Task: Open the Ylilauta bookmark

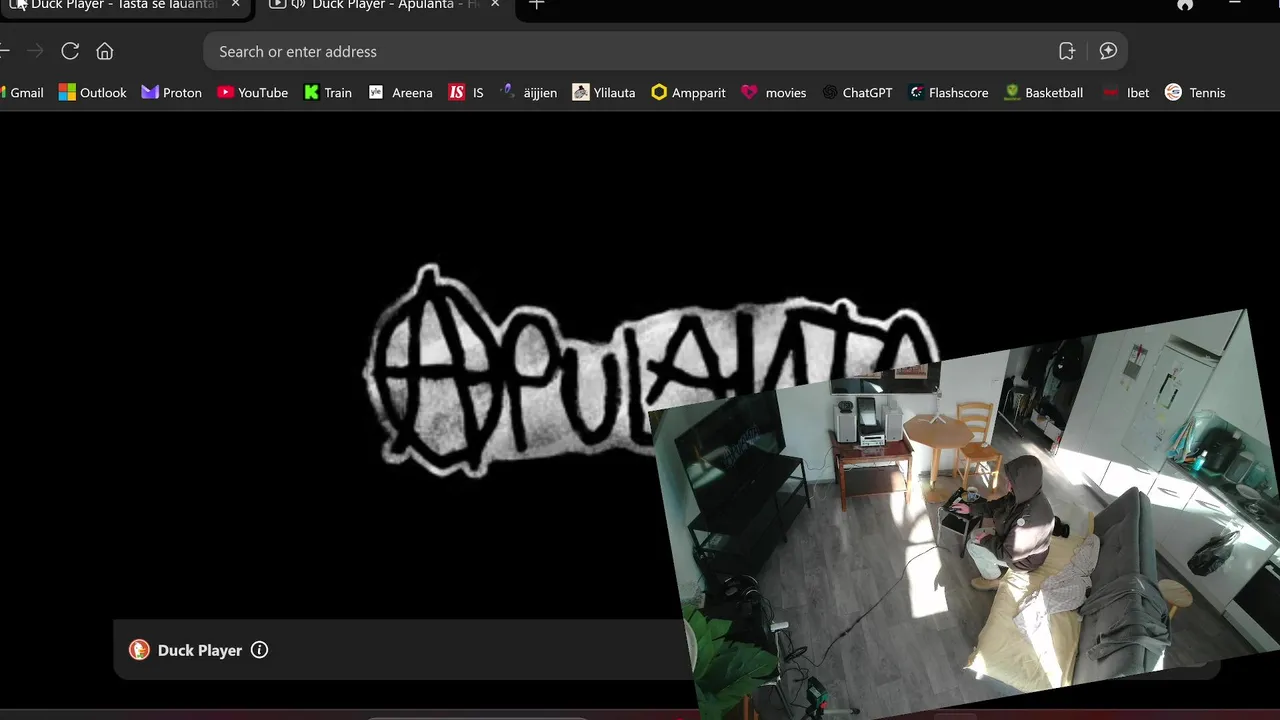Action: [x=604, y=92]
